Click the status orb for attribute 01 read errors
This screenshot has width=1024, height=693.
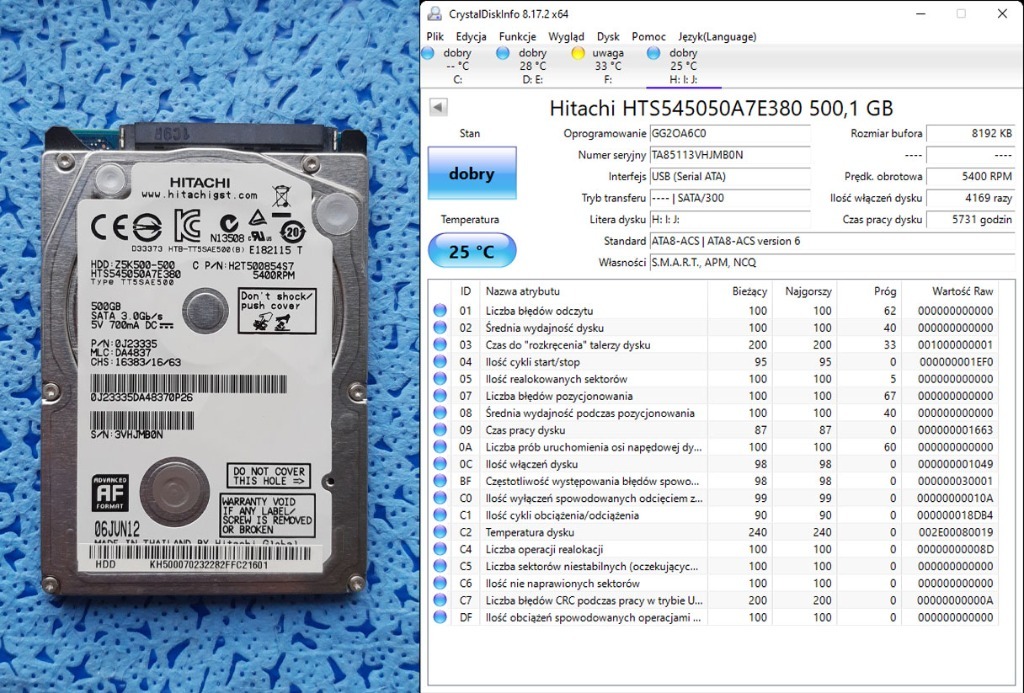pos(439,311)
